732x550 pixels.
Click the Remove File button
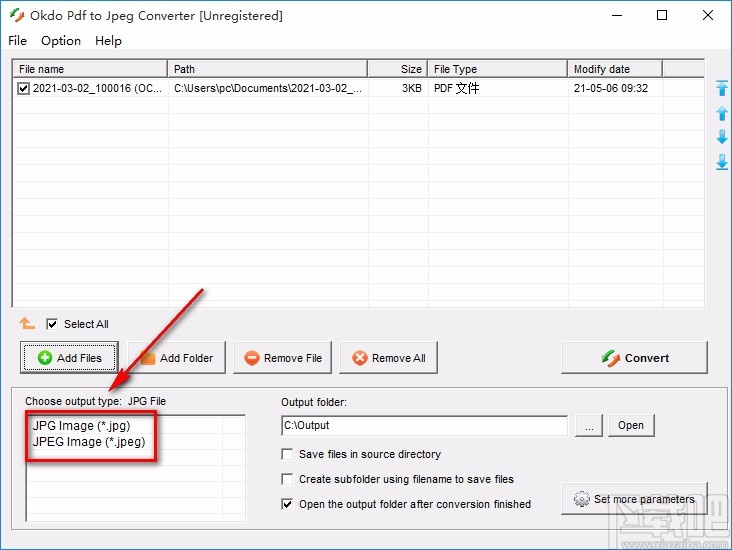point(282,358)
